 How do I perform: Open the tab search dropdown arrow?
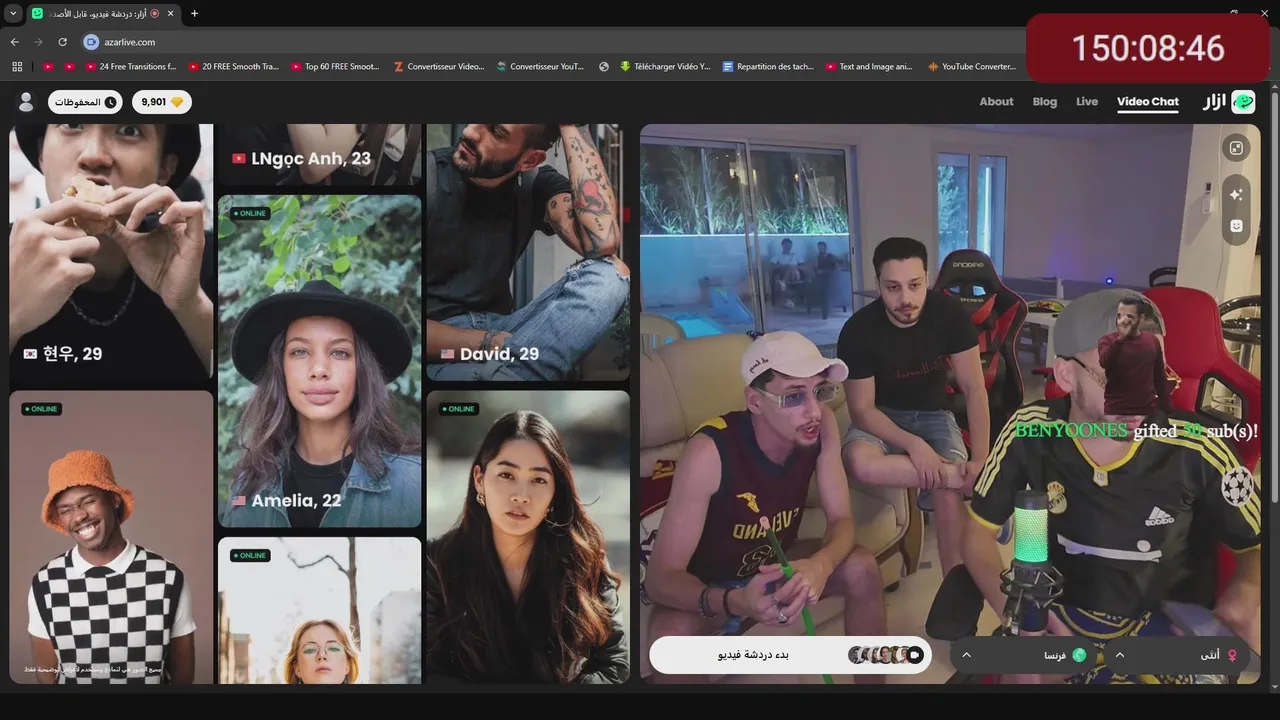click(13, 14)
